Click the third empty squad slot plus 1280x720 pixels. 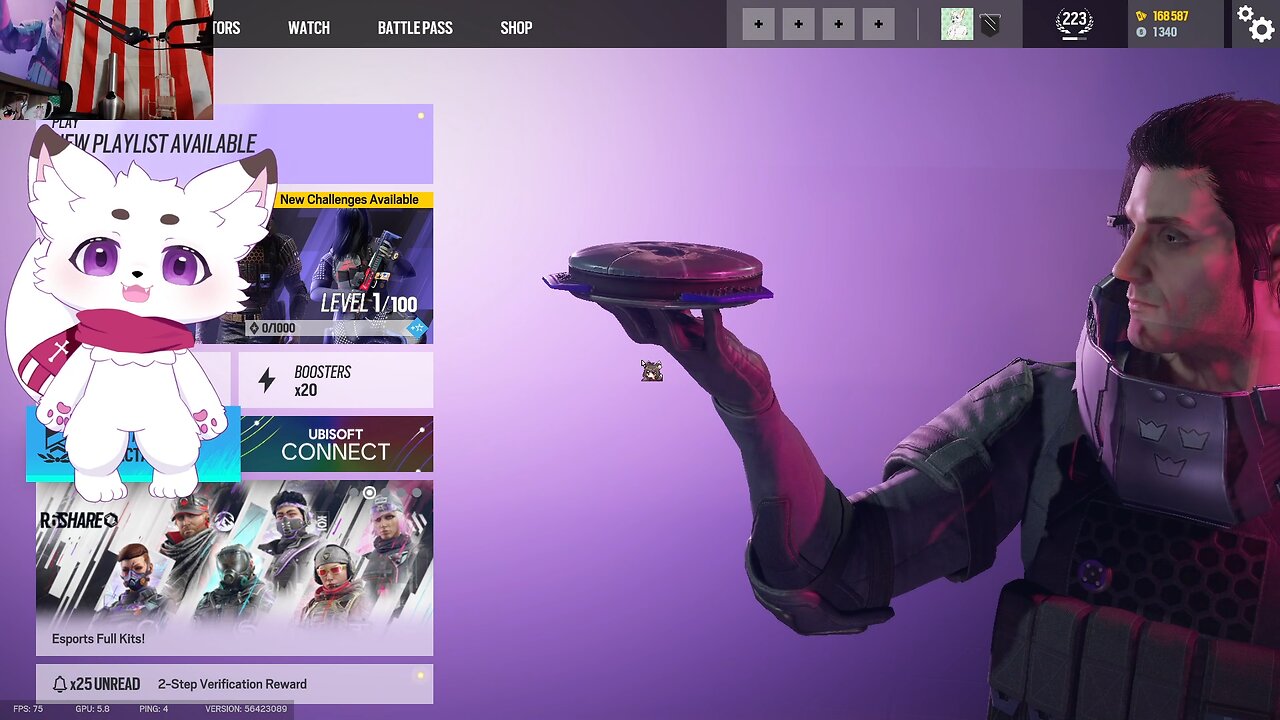[838, 24]
